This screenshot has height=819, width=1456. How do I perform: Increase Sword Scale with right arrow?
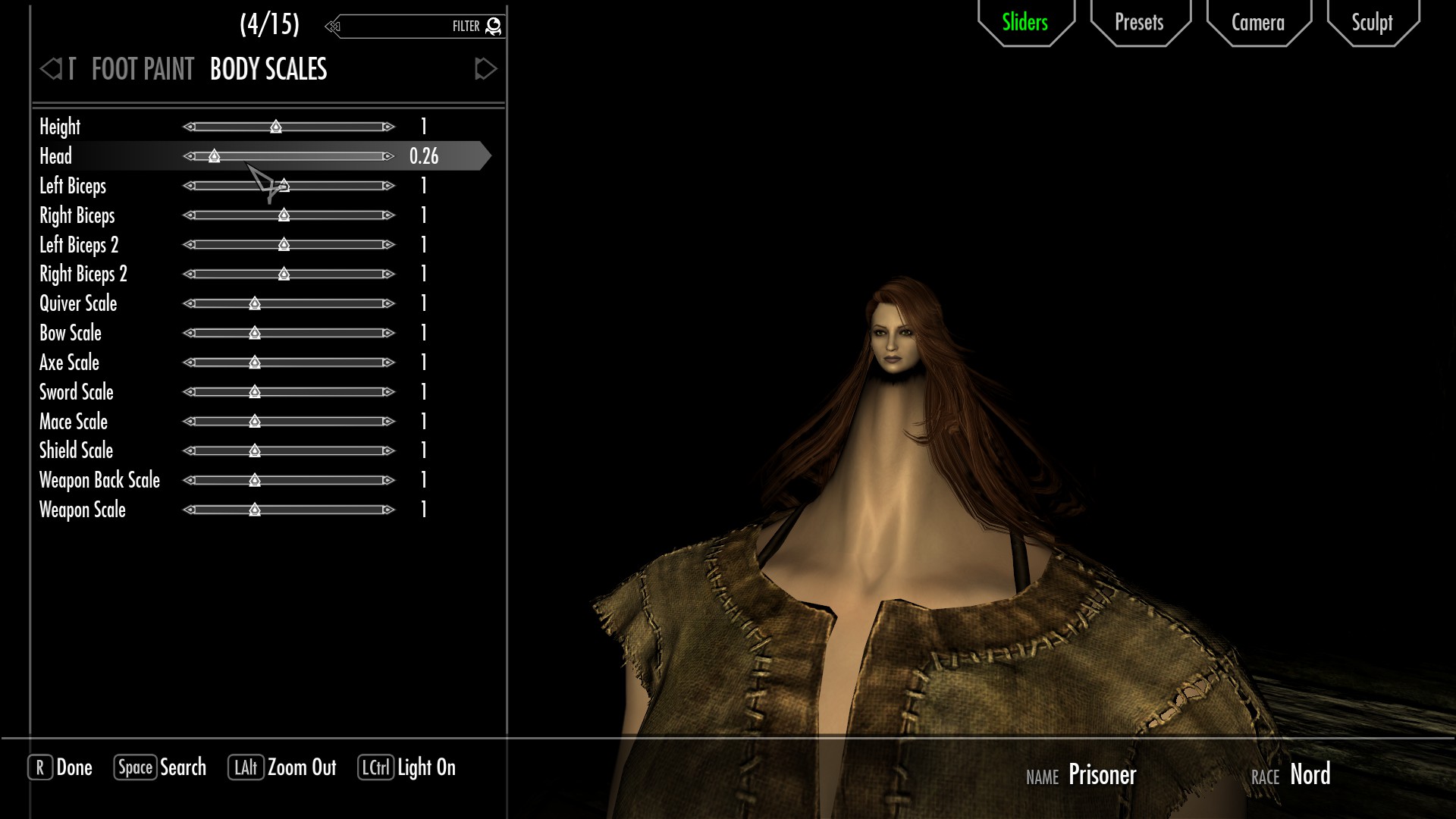tap(388, 392)
